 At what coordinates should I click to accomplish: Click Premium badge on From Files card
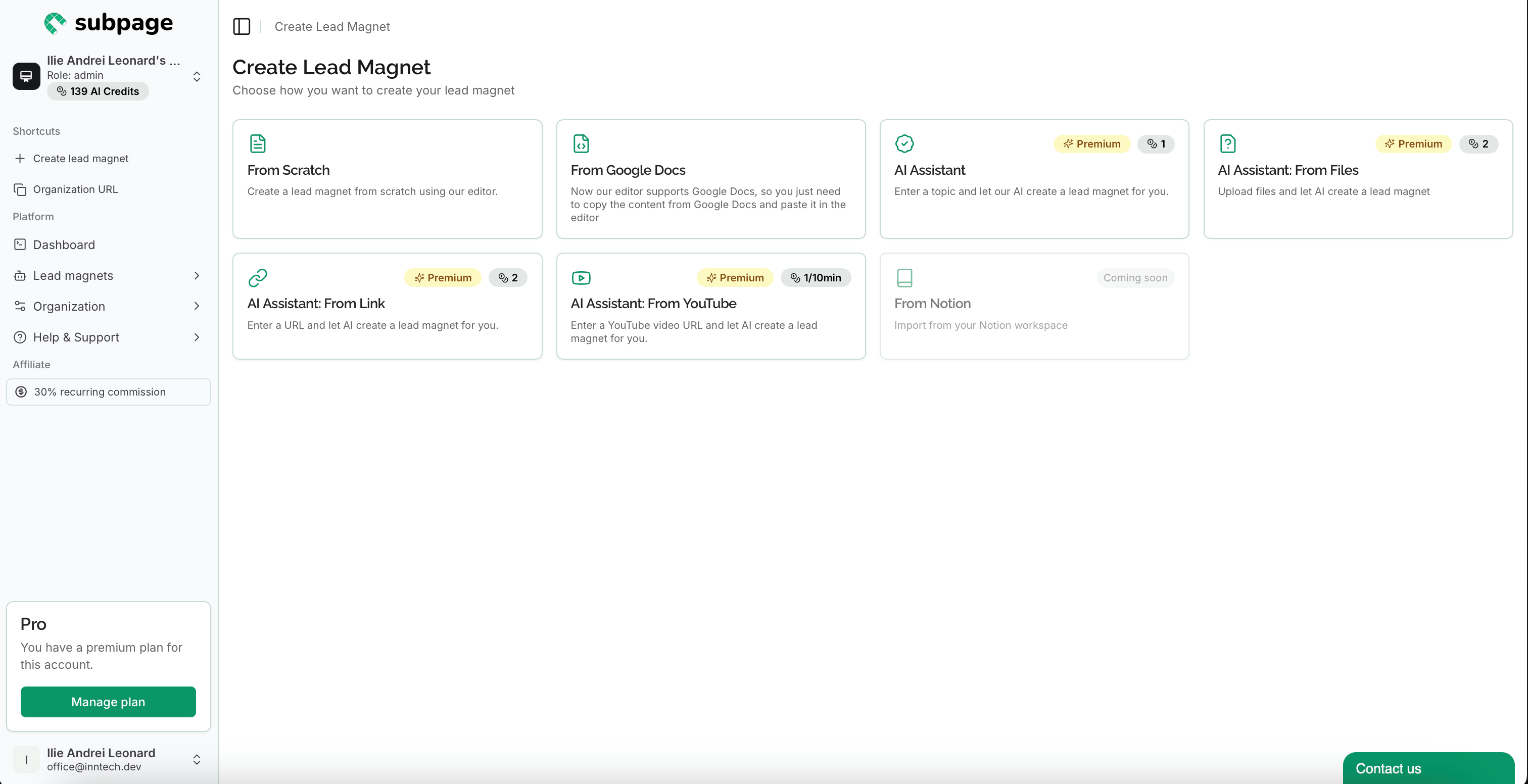(1413, 144)
